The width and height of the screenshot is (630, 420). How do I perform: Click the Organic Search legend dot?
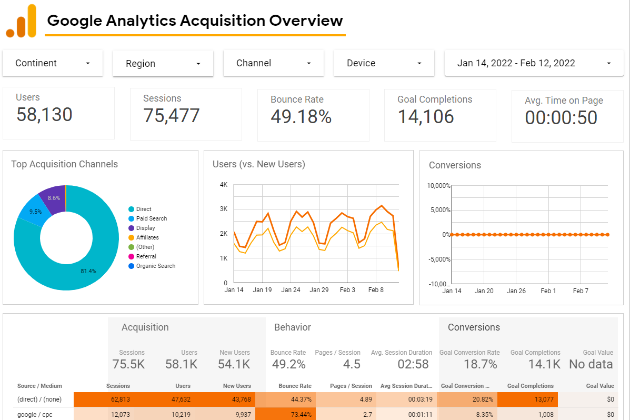point(131,266)
